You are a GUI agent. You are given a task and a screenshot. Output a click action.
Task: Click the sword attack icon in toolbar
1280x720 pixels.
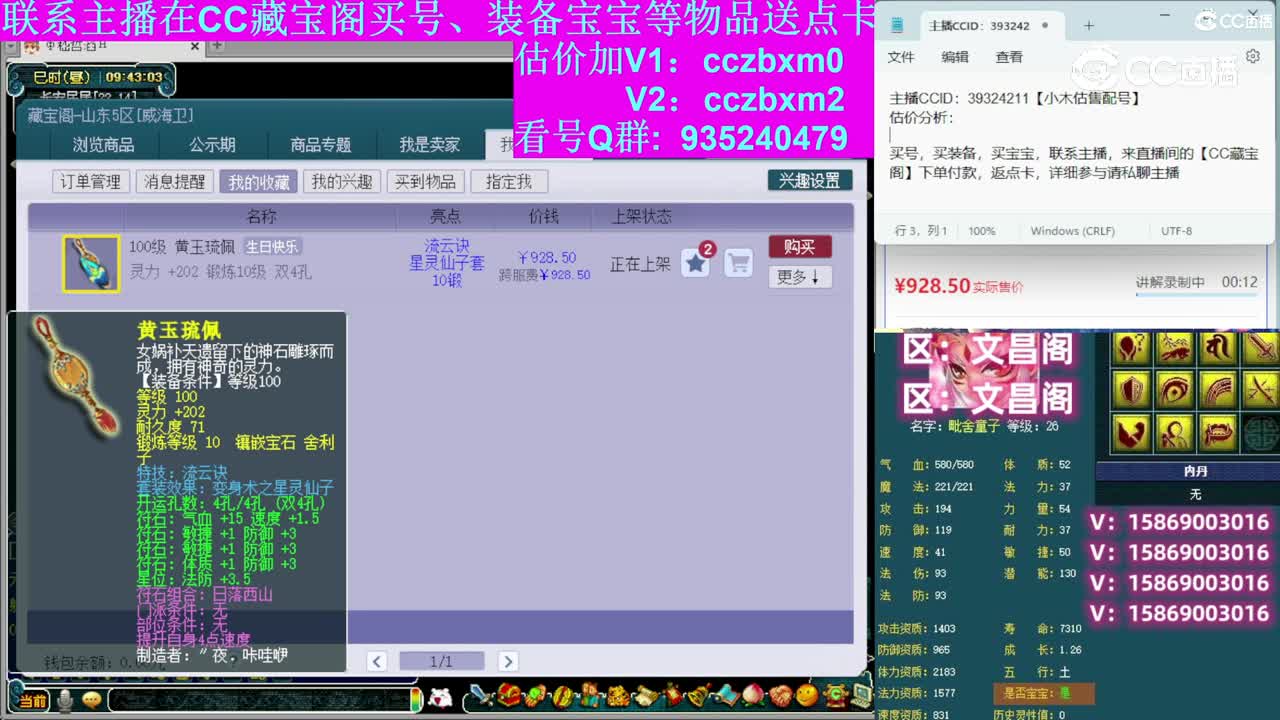(x=482, y=695)
